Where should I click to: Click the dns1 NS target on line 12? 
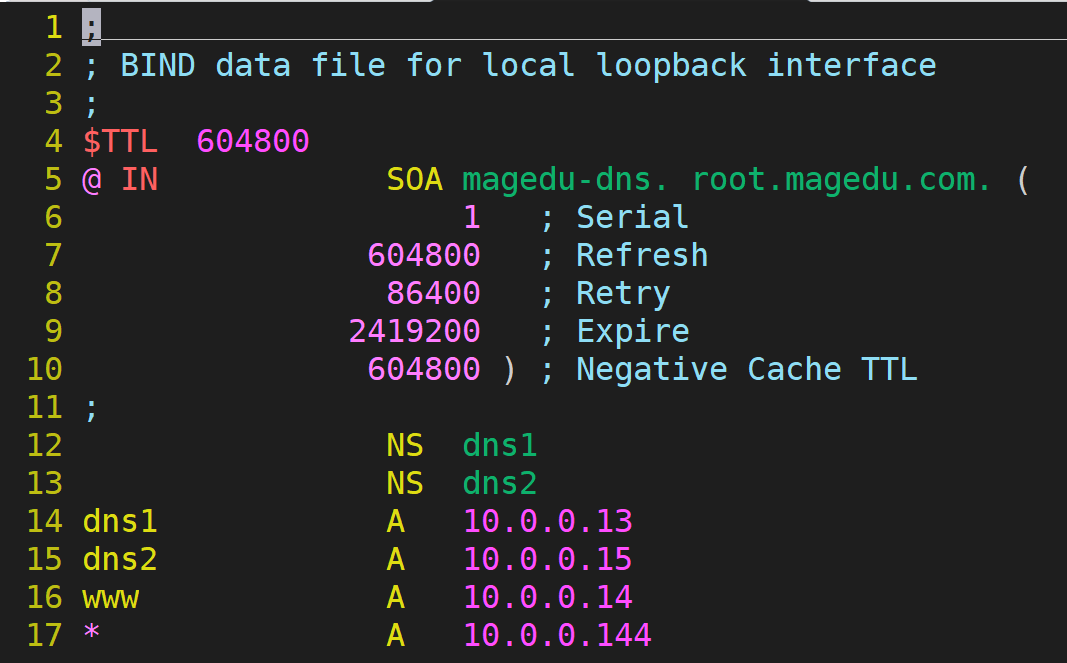(x=499, y=446)
